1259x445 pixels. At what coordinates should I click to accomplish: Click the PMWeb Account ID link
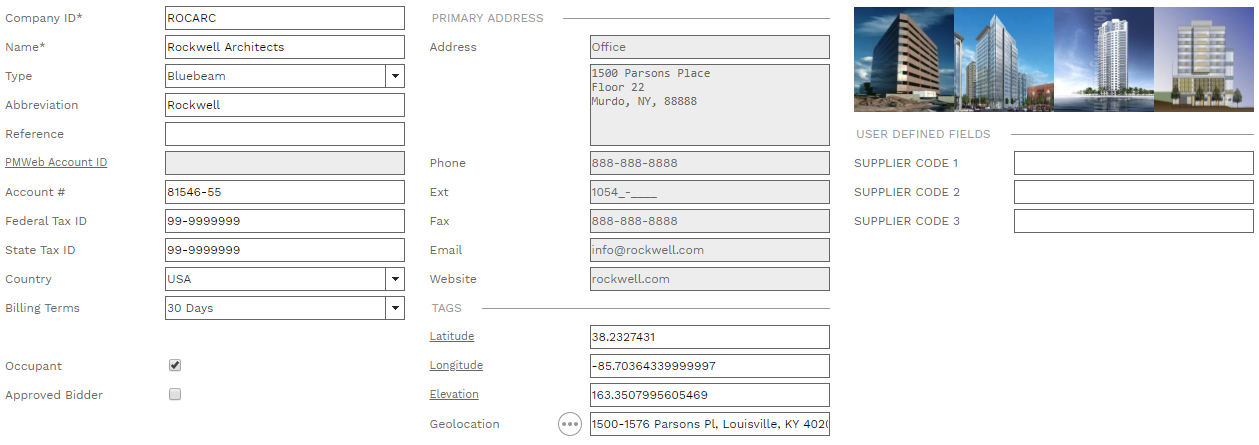pyautogui.click(x=56, y=163)
